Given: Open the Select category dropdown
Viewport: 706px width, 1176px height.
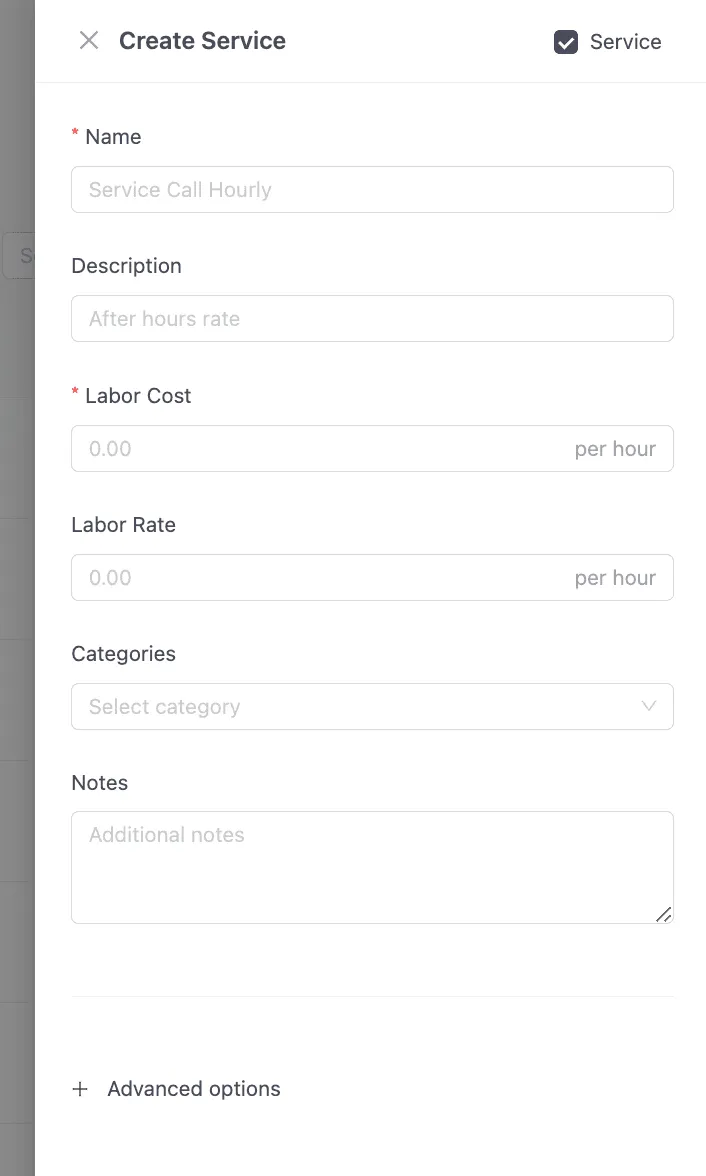Looking at the screenshot, I should point(360,707).
